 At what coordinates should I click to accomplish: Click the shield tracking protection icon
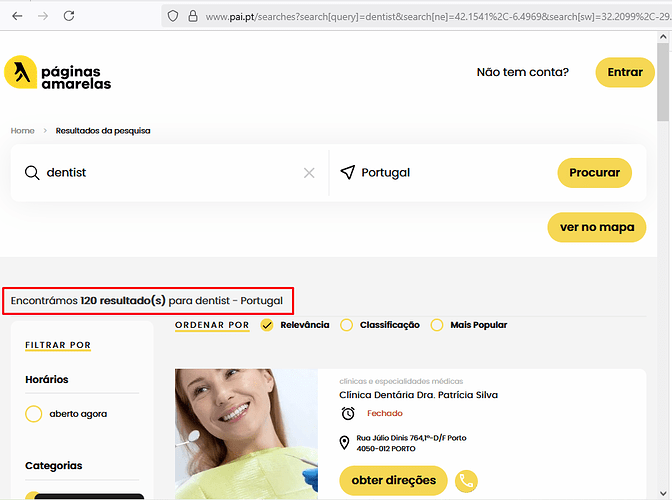click(172, 16)
